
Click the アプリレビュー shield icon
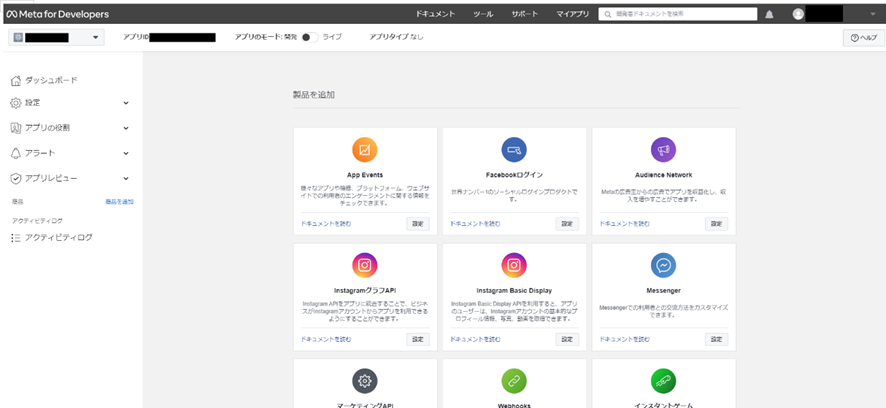point(16,178)
